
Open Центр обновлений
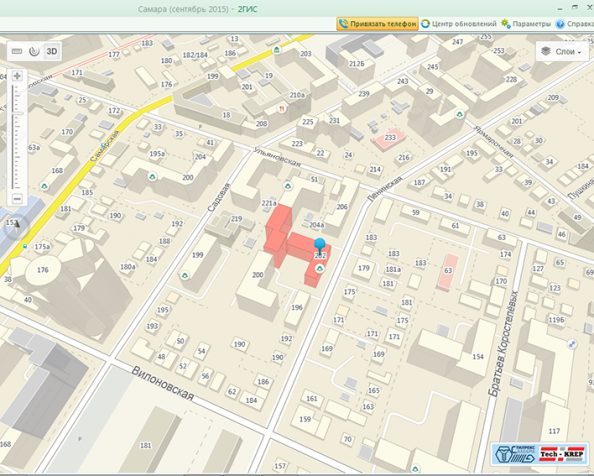point(458,24)
